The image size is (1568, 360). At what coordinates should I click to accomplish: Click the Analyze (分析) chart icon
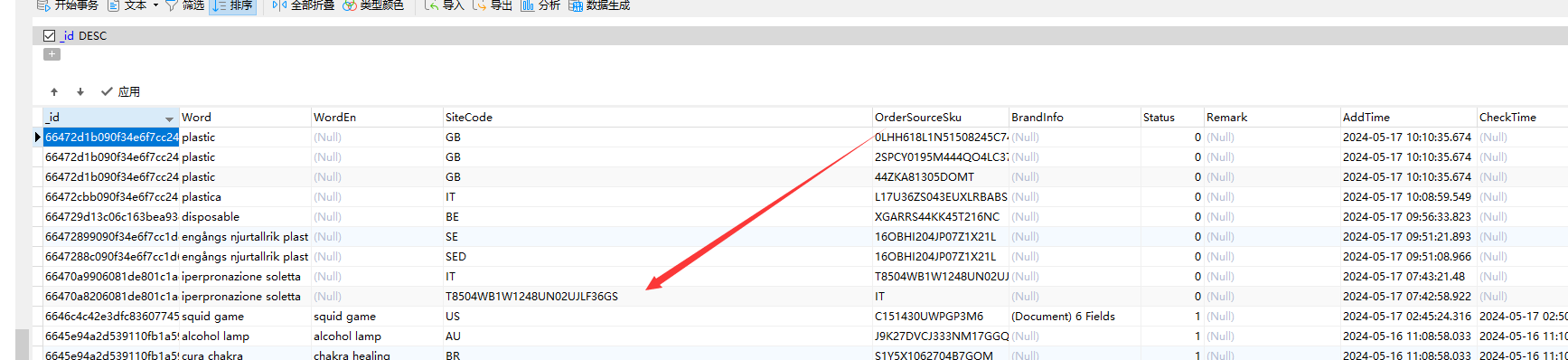click(x=527, y=5)
